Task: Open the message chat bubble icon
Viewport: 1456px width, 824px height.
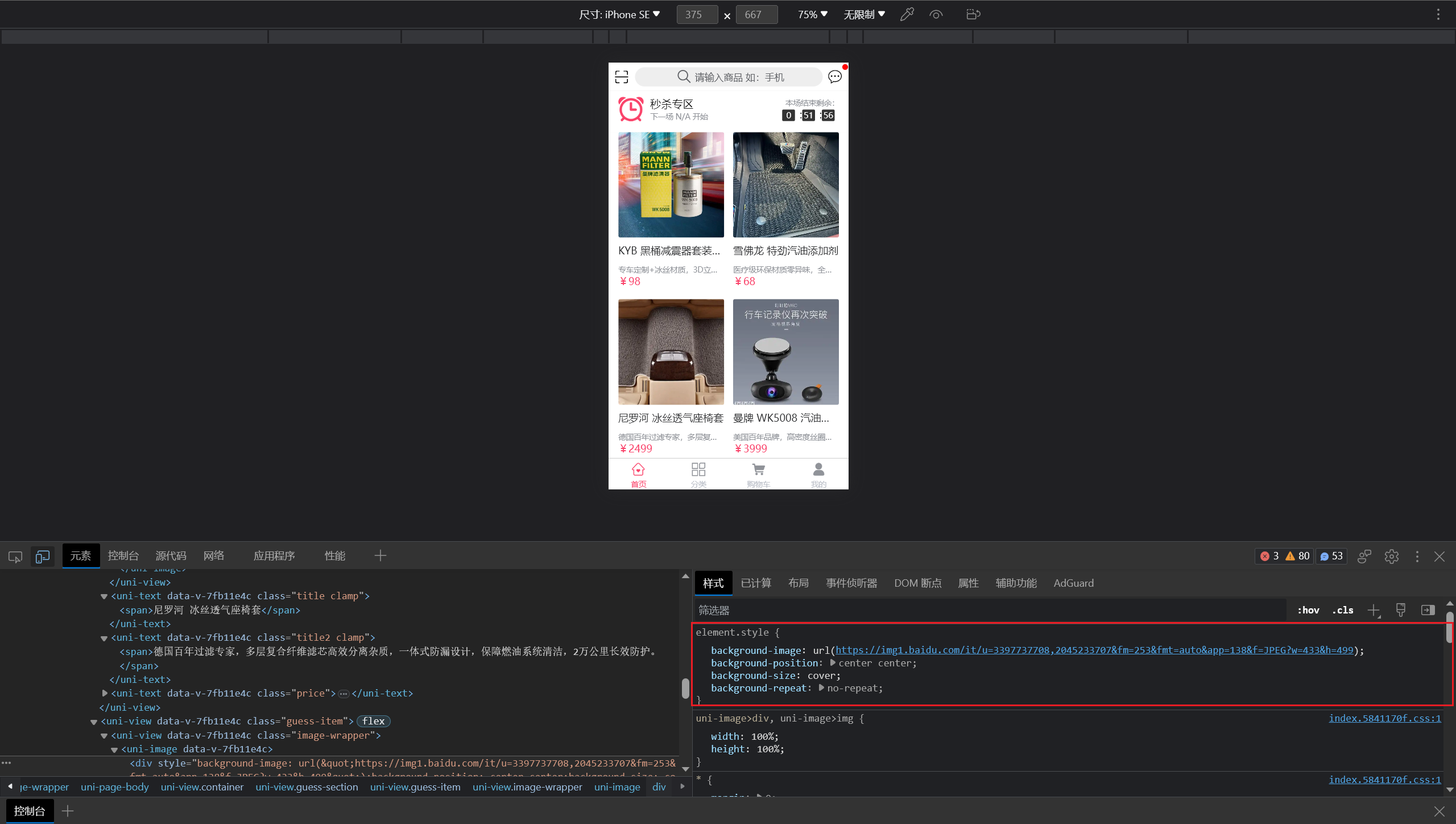Action: pyautogui.click(x=835, y=77)
